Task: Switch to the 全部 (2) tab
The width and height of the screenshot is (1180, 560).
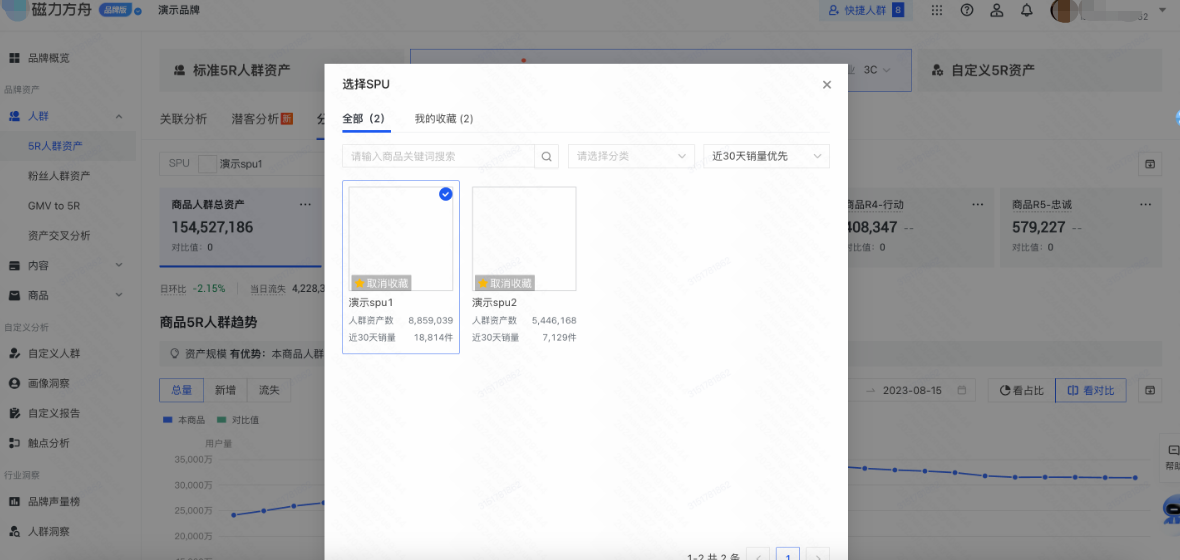Action: [363, 119]
